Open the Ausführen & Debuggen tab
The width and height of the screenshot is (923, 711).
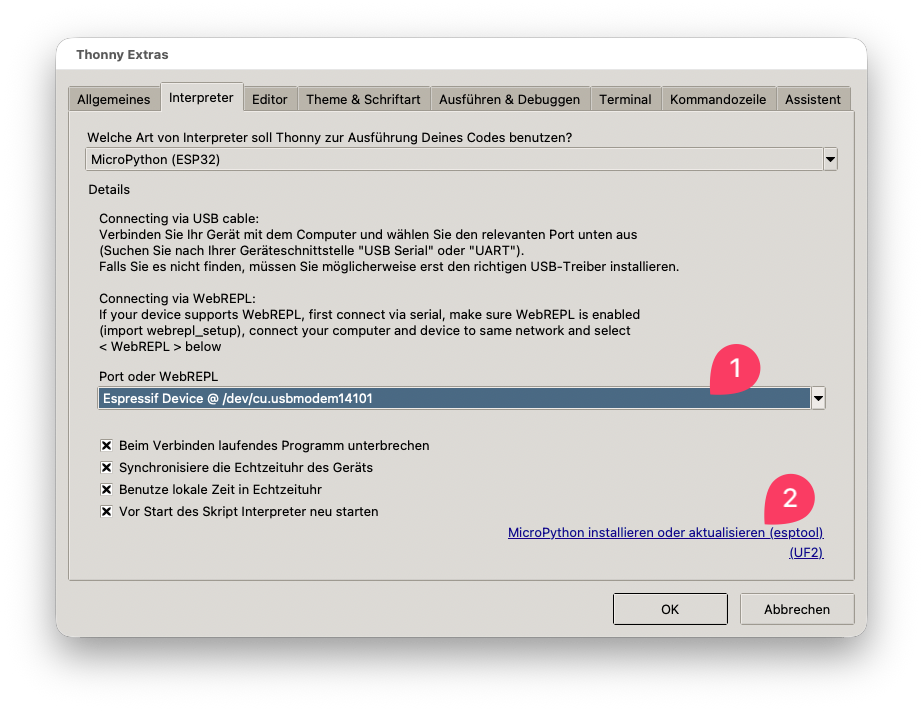[509, 99]
